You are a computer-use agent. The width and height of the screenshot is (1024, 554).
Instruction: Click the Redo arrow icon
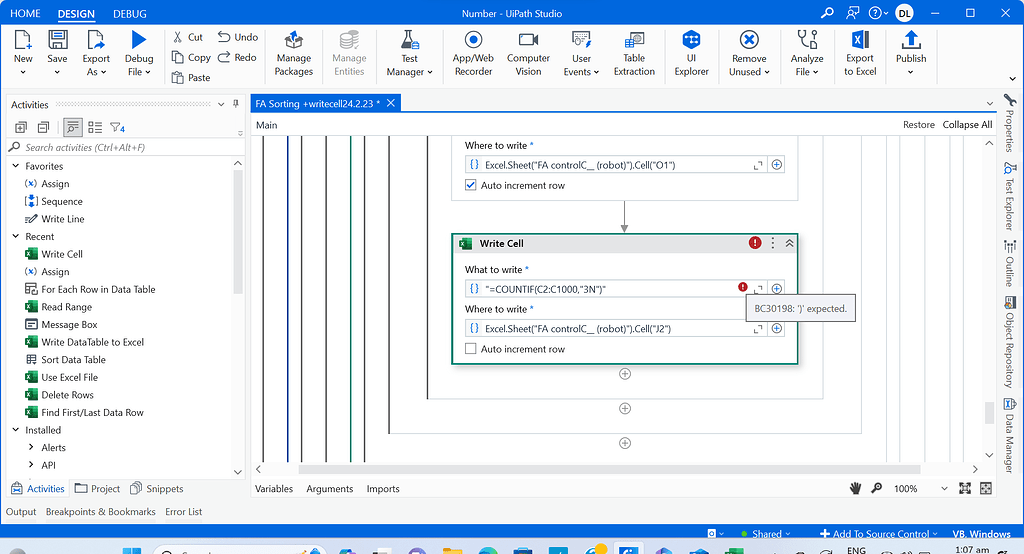coord(224,57)
